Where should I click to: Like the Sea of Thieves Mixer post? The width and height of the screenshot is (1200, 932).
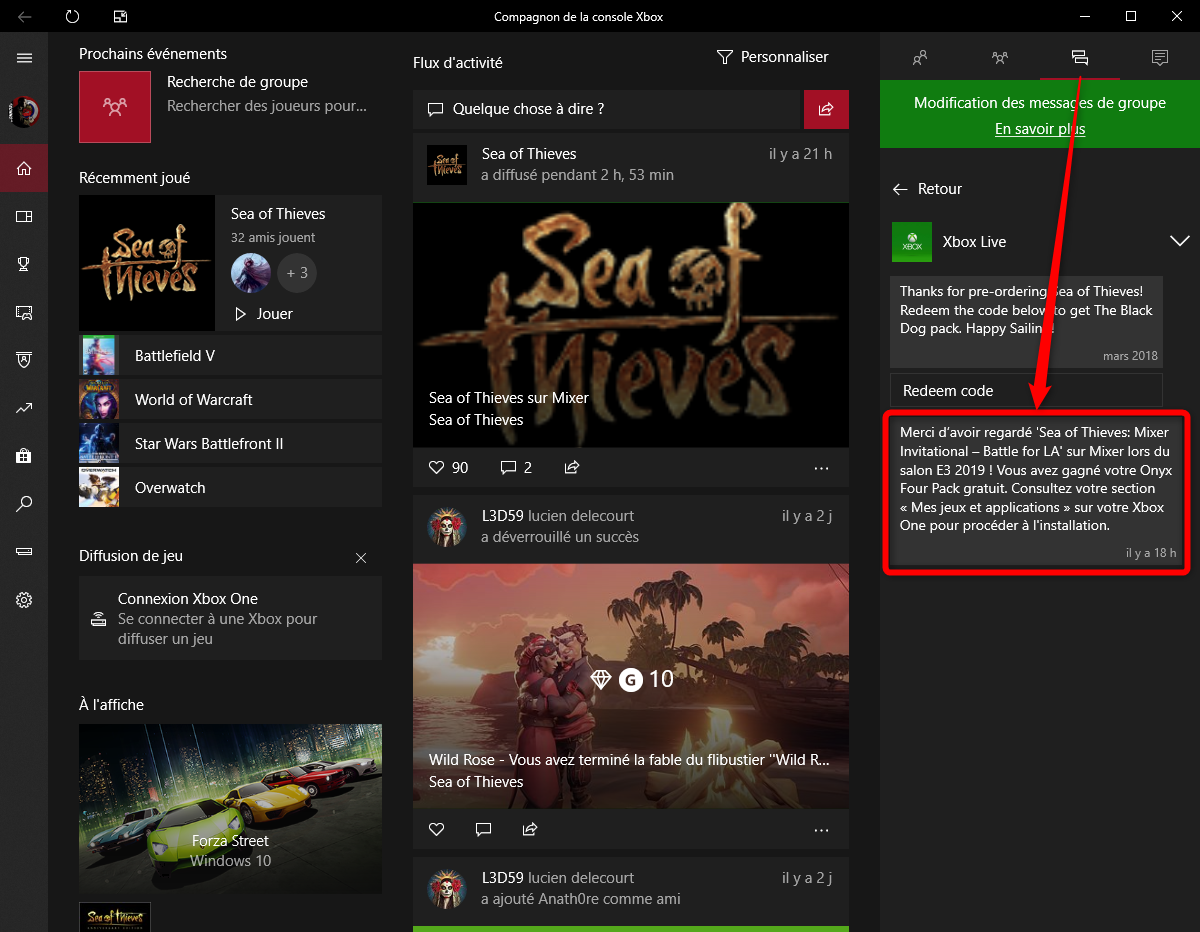[x=436, y=467]
